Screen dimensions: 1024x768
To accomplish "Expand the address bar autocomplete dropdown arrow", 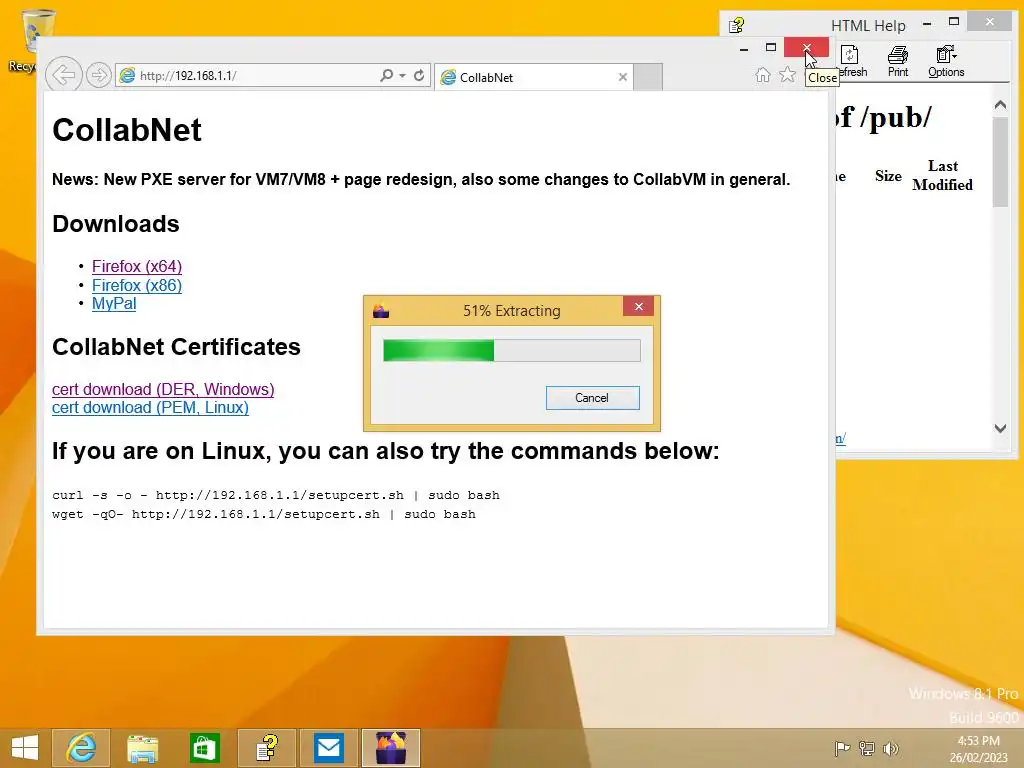I will pyautogui.click(x=402, y=76).
